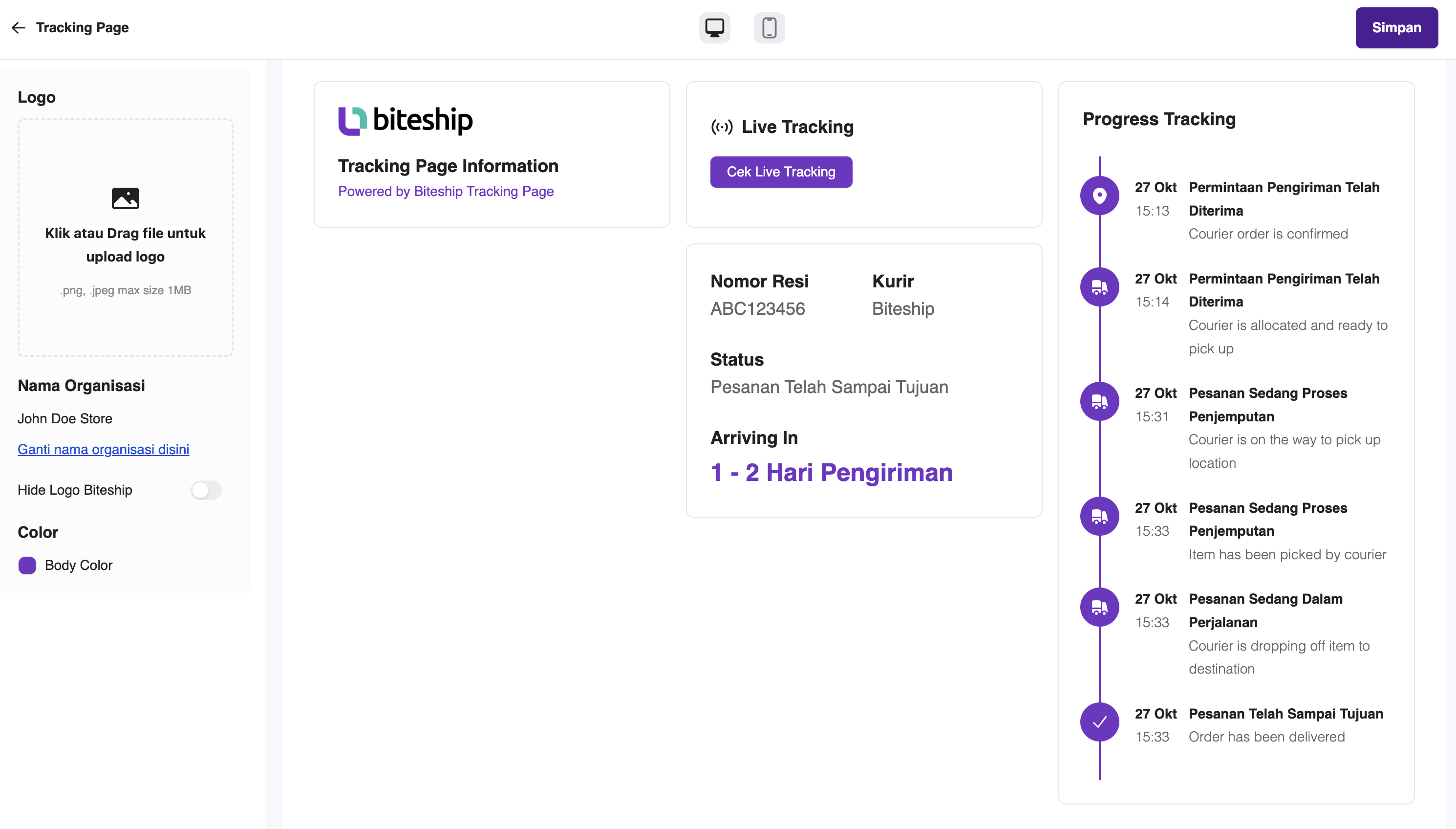Viewport: 1456px width, 829px height.
Task: Open the Body Color swatch picker
Action: pos(27,566)
